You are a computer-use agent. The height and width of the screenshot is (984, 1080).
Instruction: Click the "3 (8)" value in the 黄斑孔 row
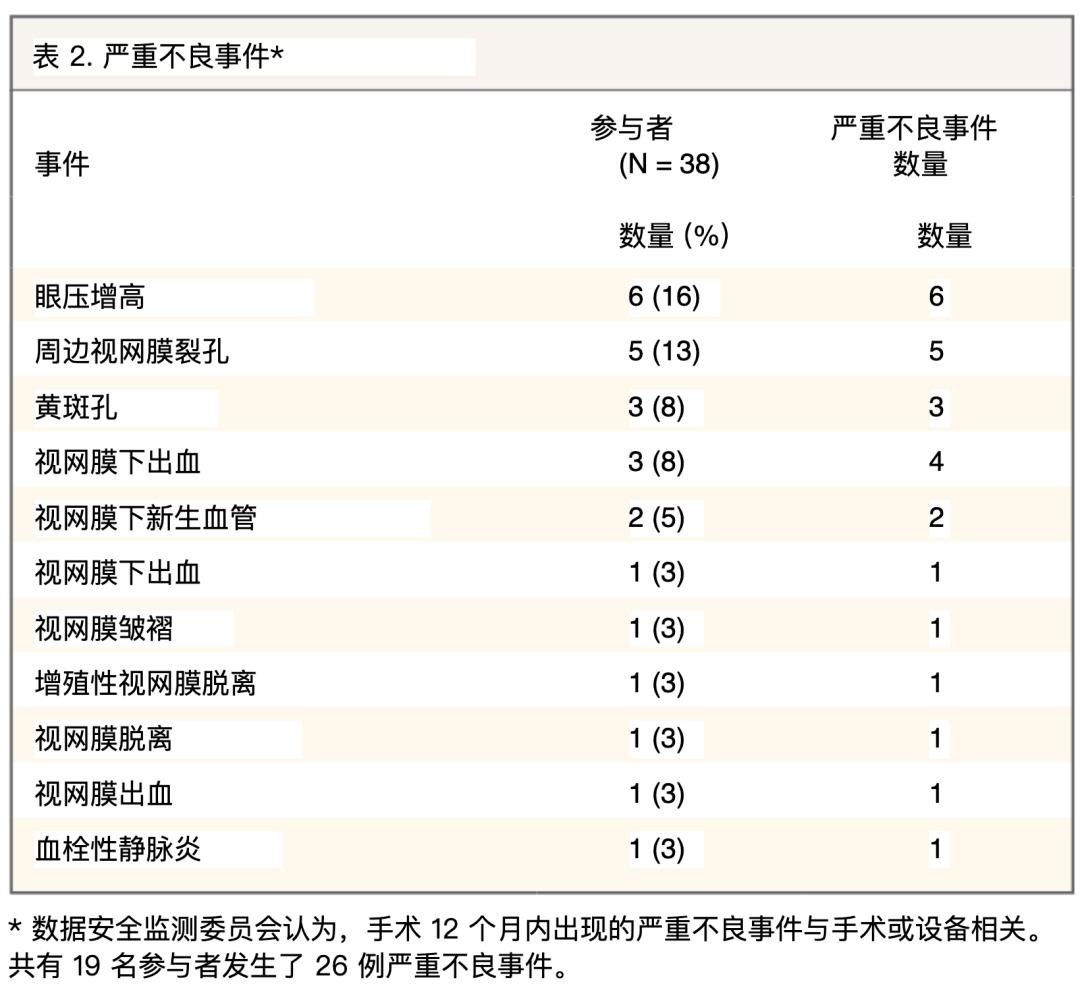[657, 407]
